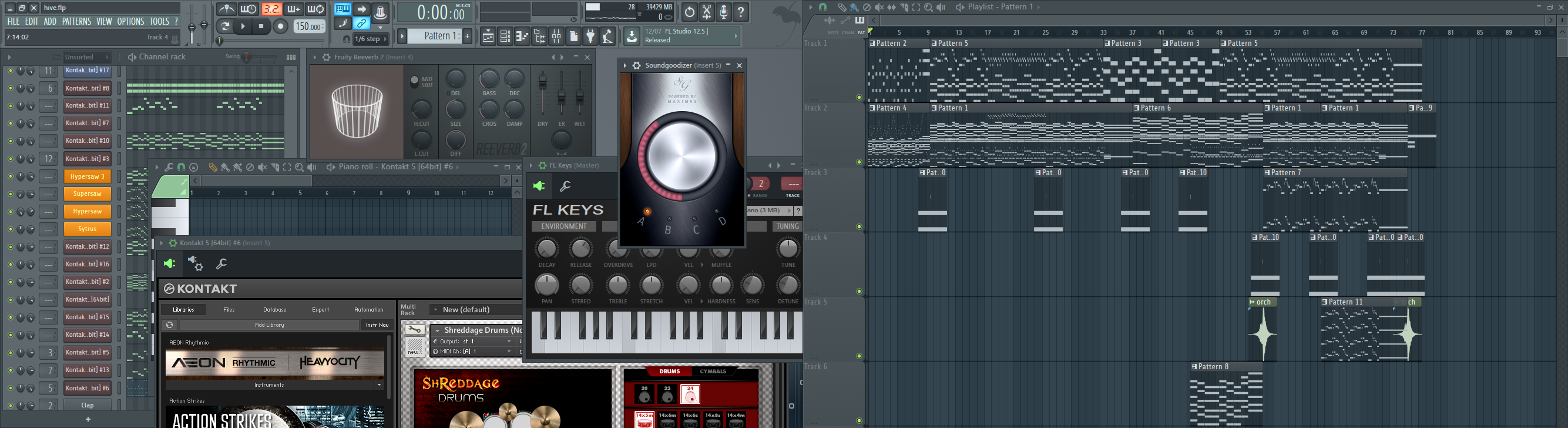Screen dimensions: 1568x428
Task: Select the playlist draw pencil tool
Action: click(x=841, y=7)
